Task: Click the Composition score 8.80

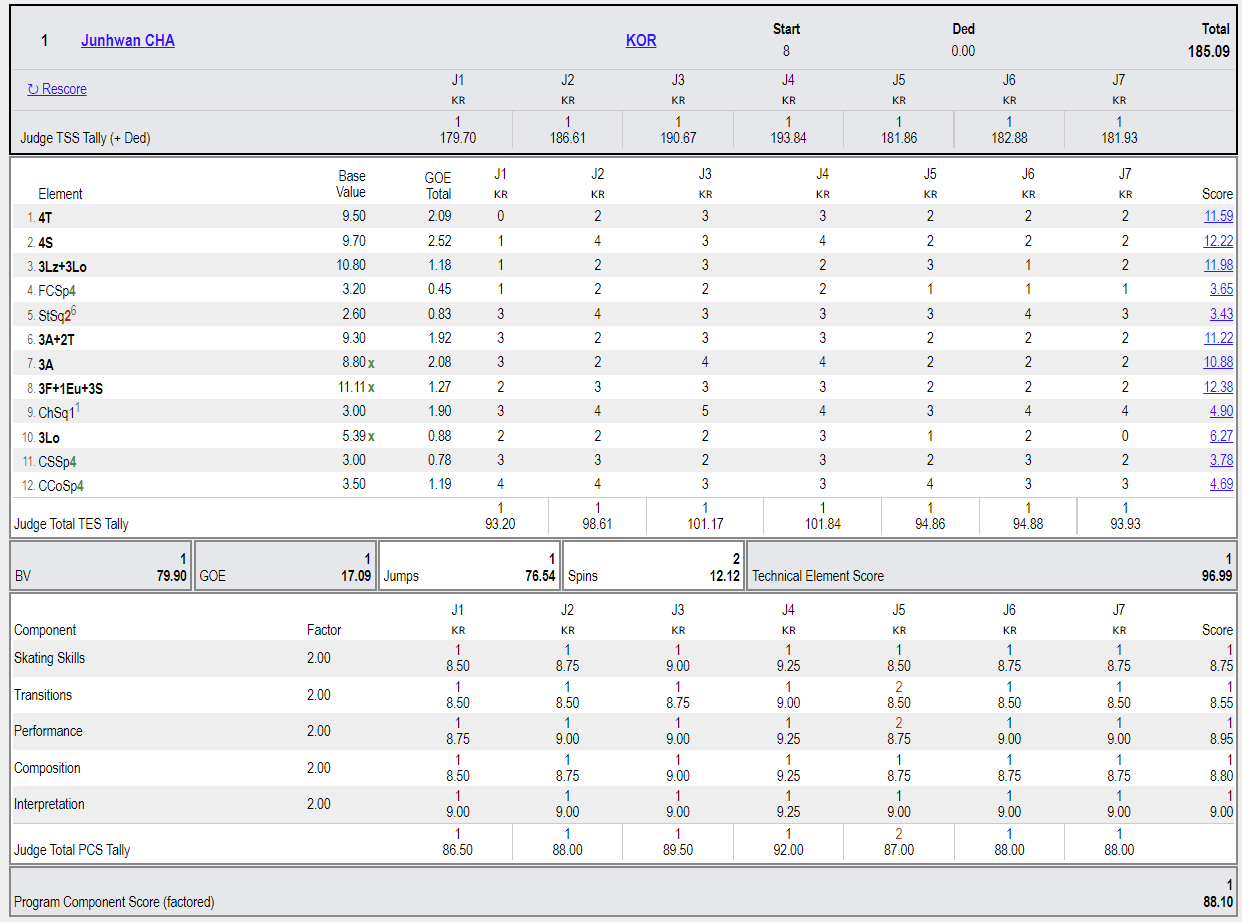Action: click(1221, 776)
